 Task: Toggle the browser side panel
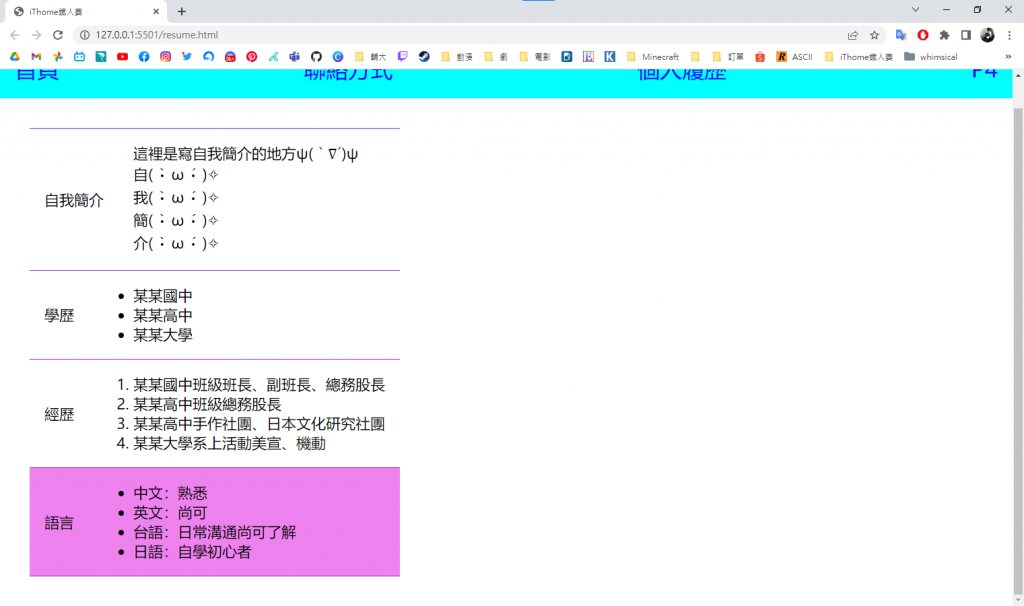coord(966,35)
